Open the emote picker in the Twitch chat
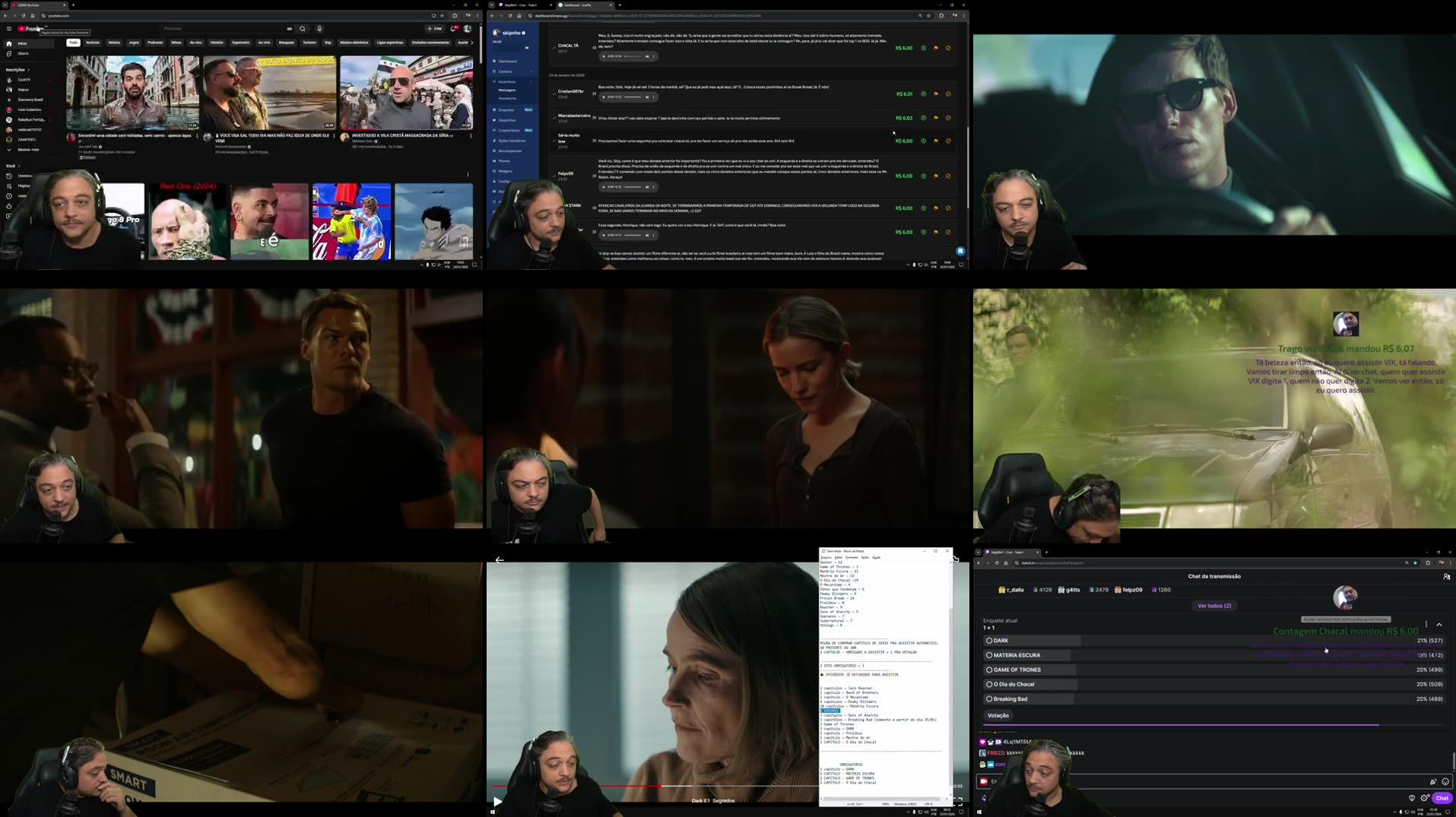Image resolution: width=1456 pixels, height=817 pixels. click(1445, 781)
